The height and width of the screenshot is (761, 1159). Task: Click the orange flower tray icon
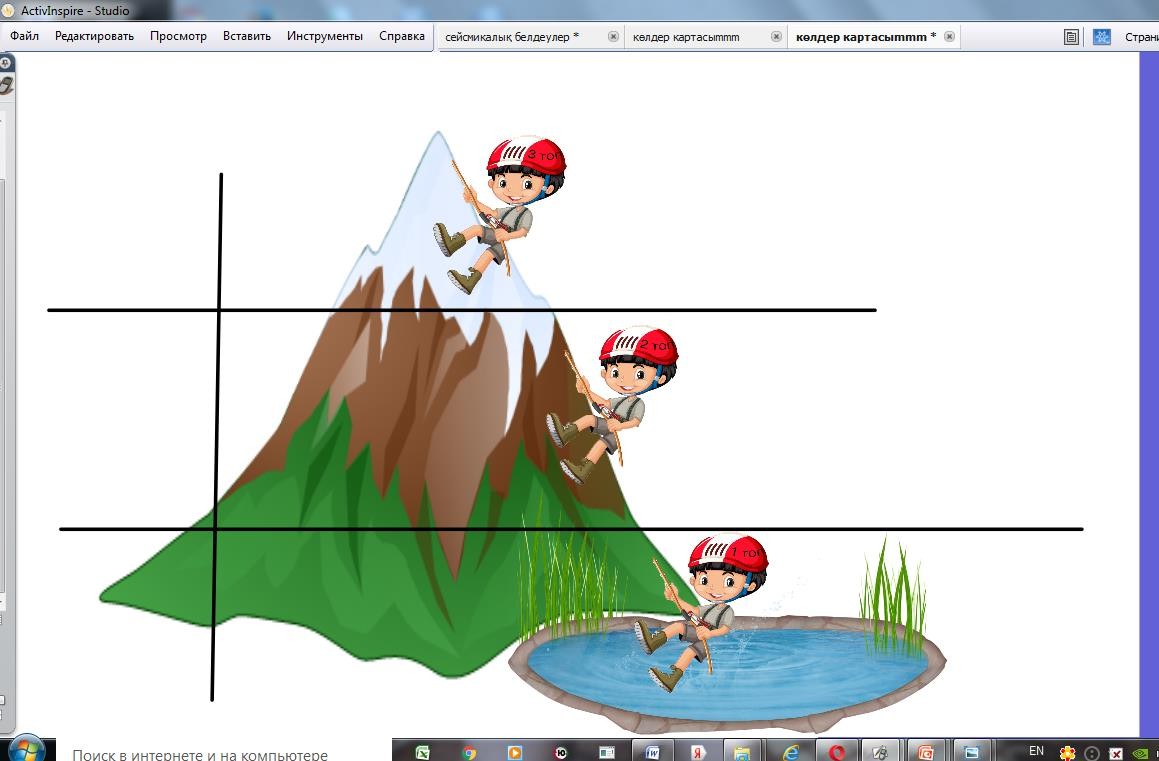point(1067,753)
